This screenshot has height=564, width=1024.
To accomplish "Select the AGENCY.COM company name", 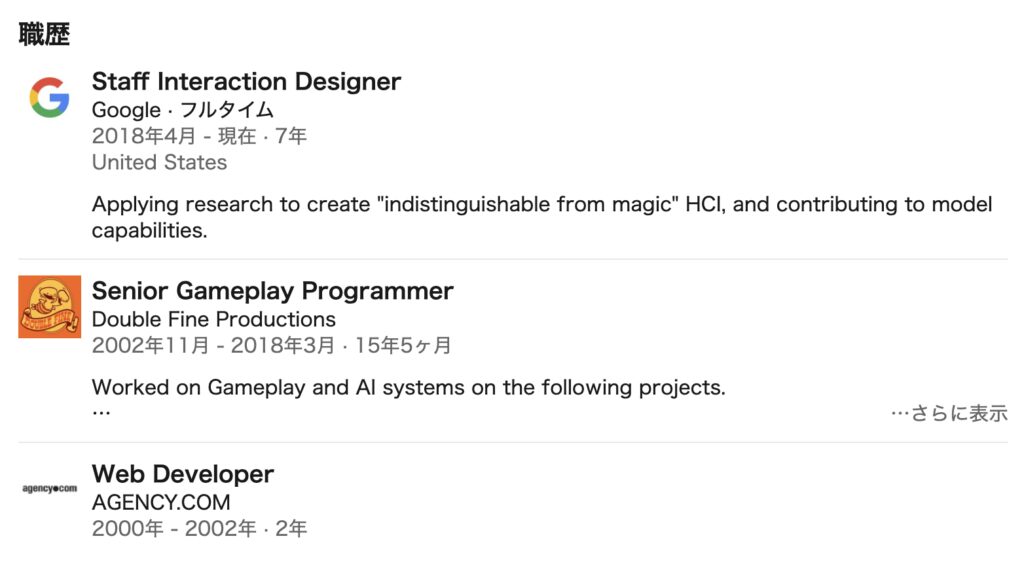I will pos(161,503).
